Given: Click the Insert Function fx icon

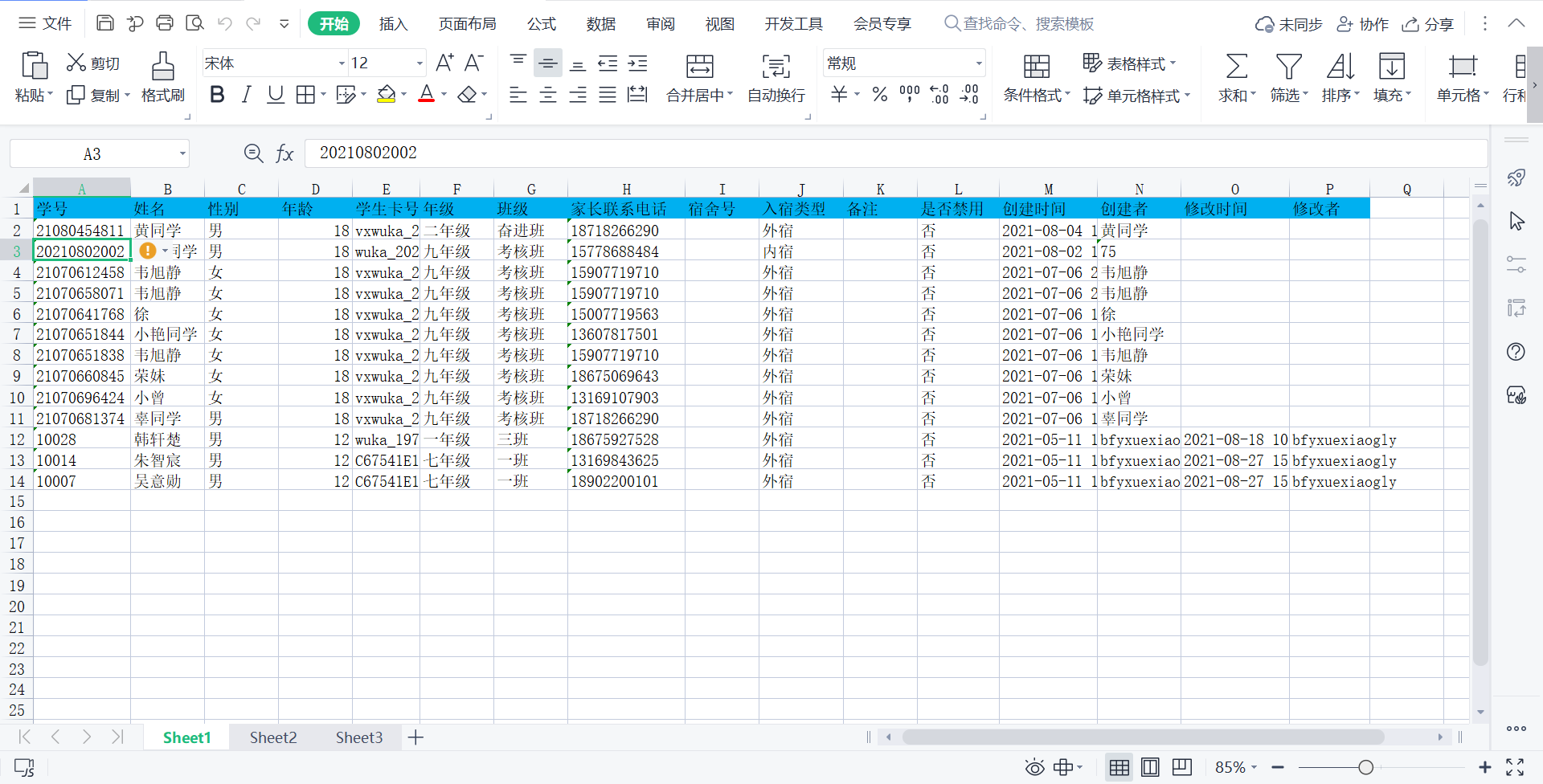Looking at the screenshot, I should (284, 153).
